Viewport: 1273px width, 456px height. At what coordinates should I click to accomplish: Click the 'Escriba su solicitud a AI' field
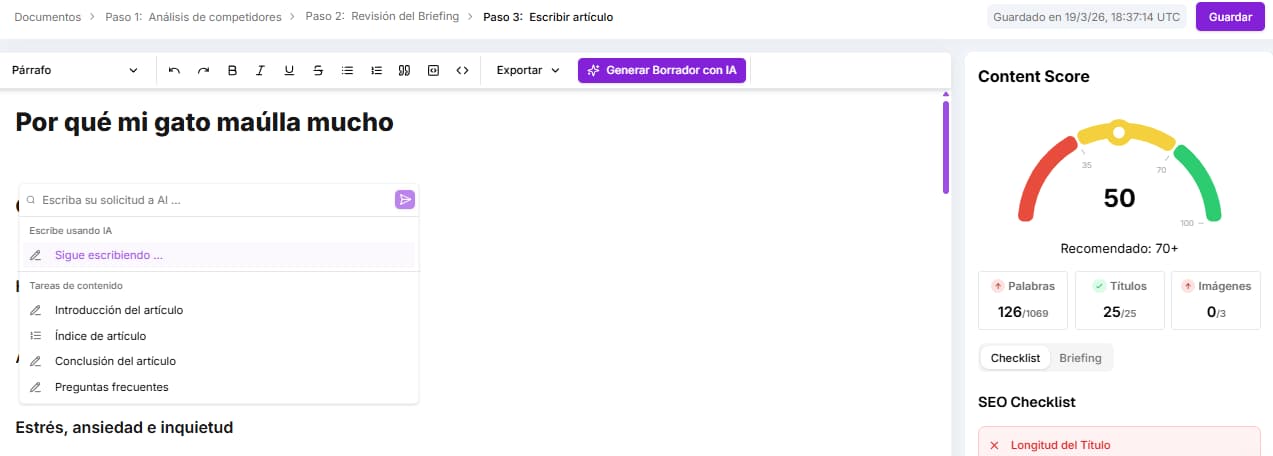(x=210, y=200)
